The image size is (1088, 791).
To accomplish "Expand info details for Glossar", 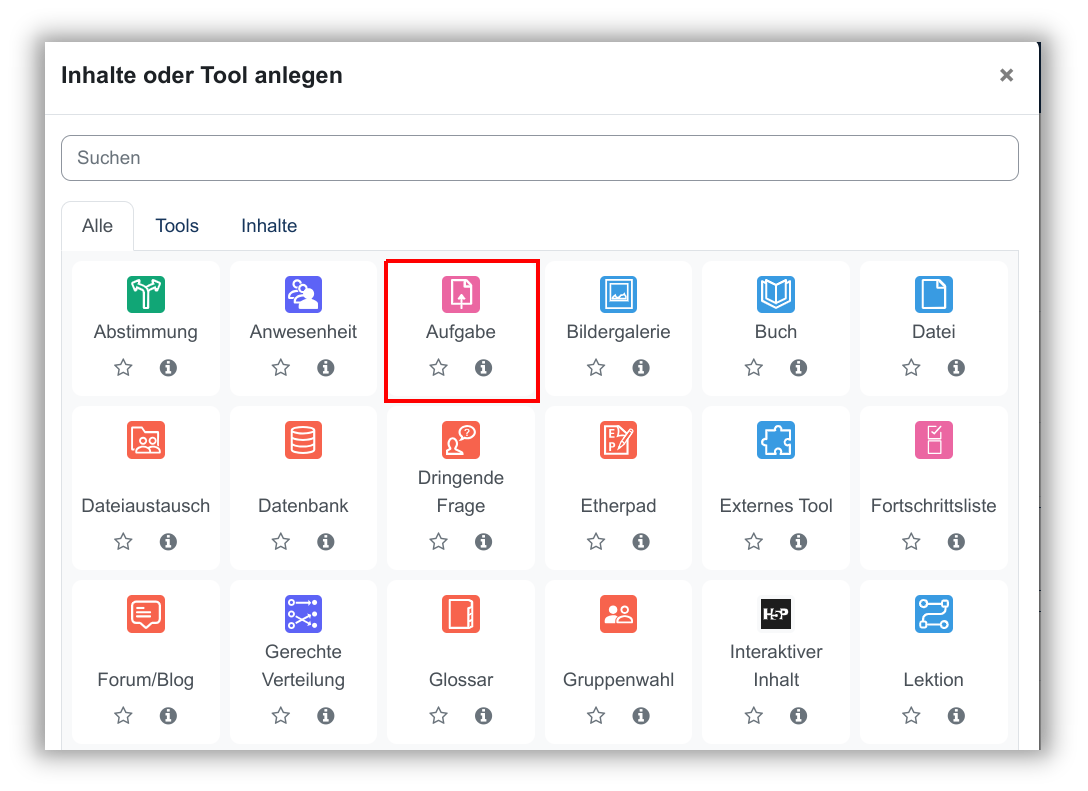I will tap(484, 716).
